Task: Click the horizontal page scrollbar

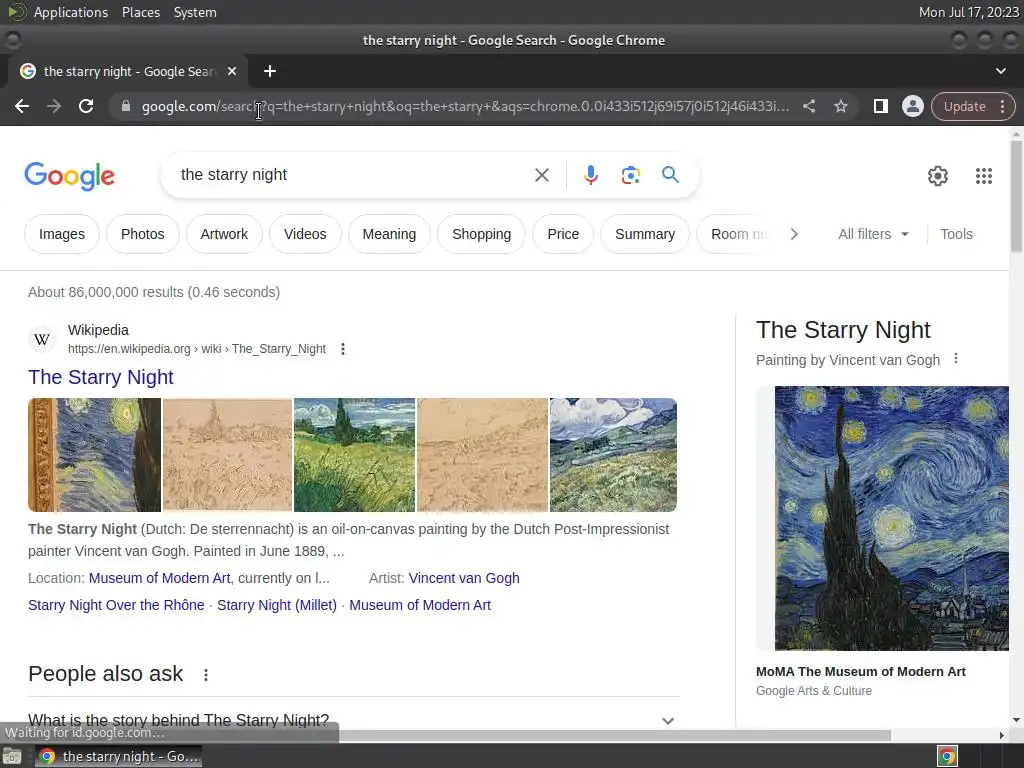Action: click(614, 735)
